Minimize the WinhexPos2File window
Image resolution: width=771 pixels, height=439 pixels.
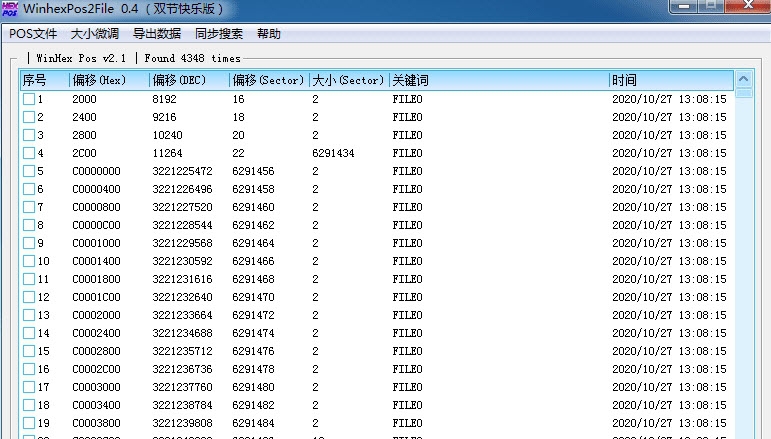683,7
